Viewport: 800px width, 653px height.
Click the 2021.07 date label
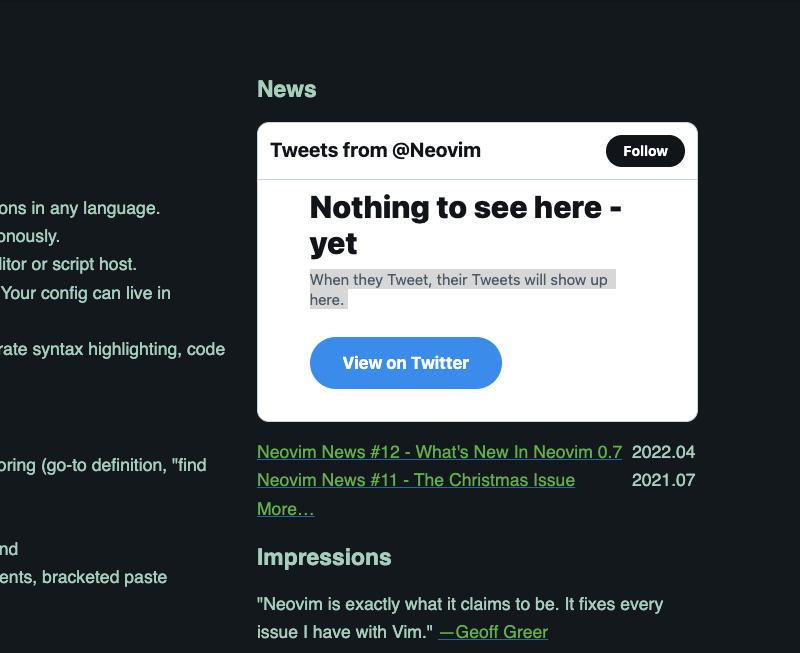[x=663, y=480]
